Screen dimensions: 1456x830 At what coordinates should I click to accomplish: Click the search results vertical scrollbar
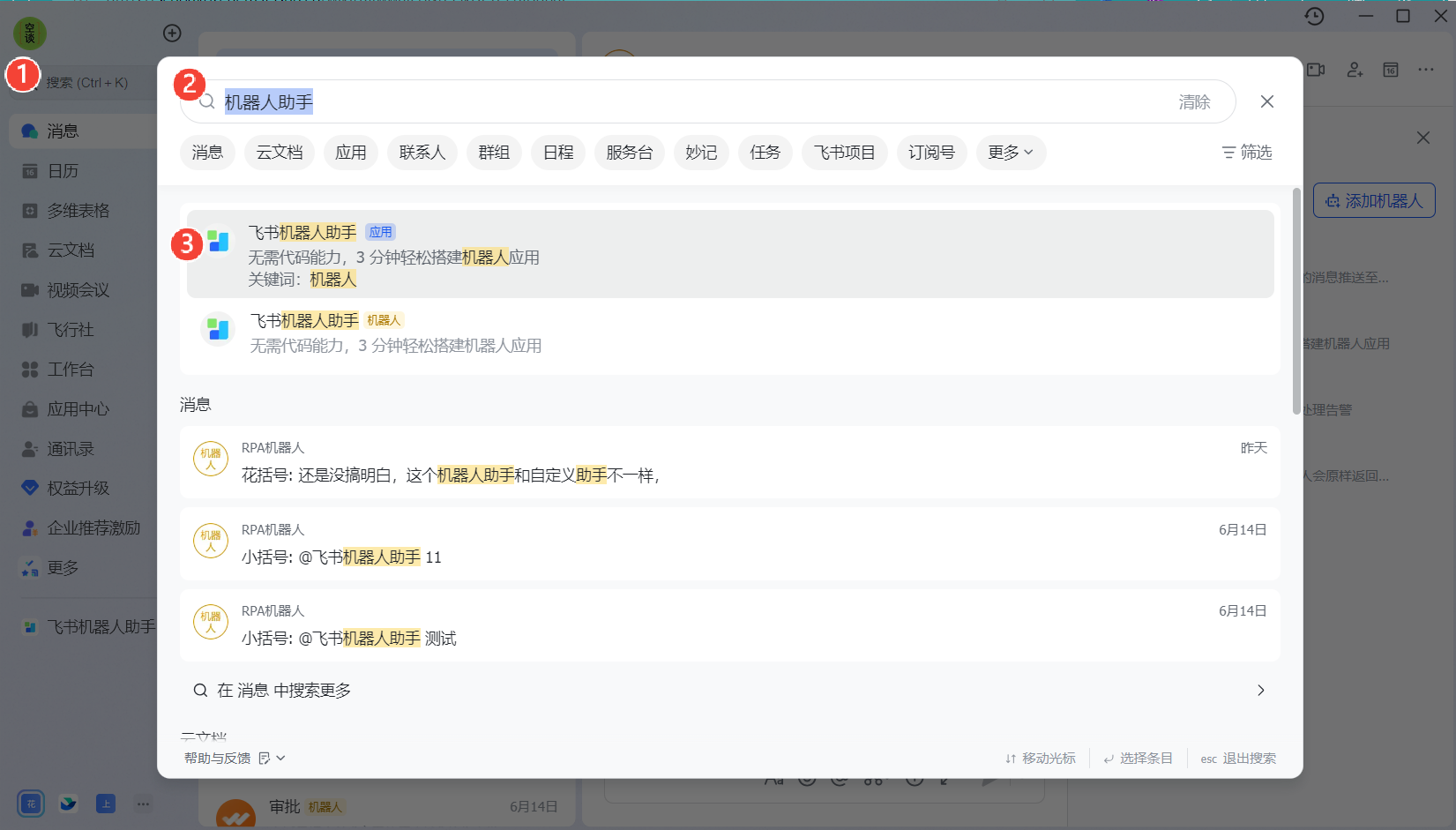(x=1295, y=300)
